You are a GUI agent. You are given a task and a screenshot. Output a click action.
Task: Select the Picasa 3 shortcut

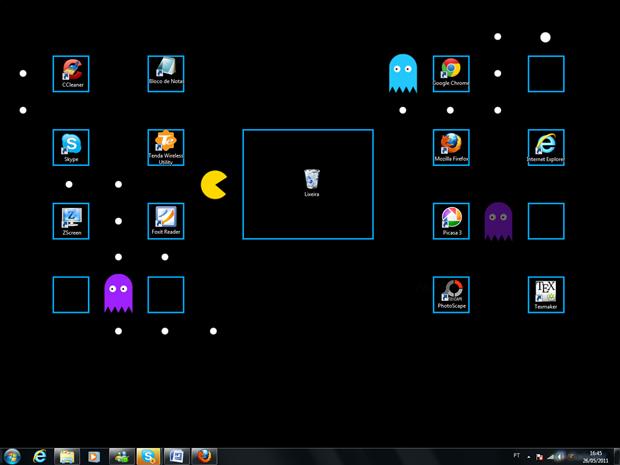coord(451,221)
